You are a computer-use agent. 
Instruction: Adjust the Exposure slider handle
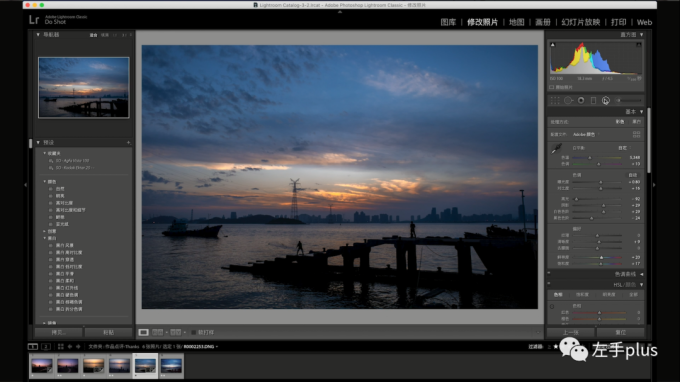(601, 182)
